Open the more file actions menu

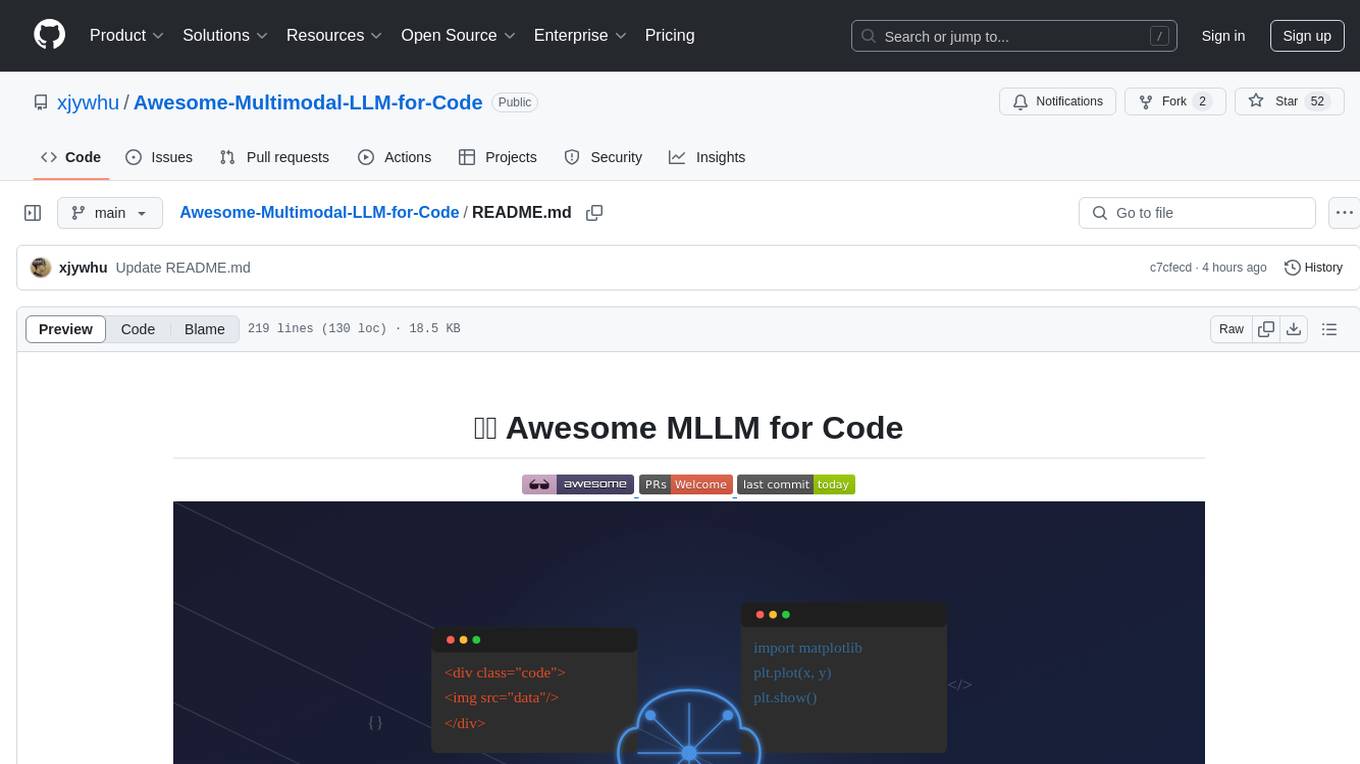point(1344,213)
